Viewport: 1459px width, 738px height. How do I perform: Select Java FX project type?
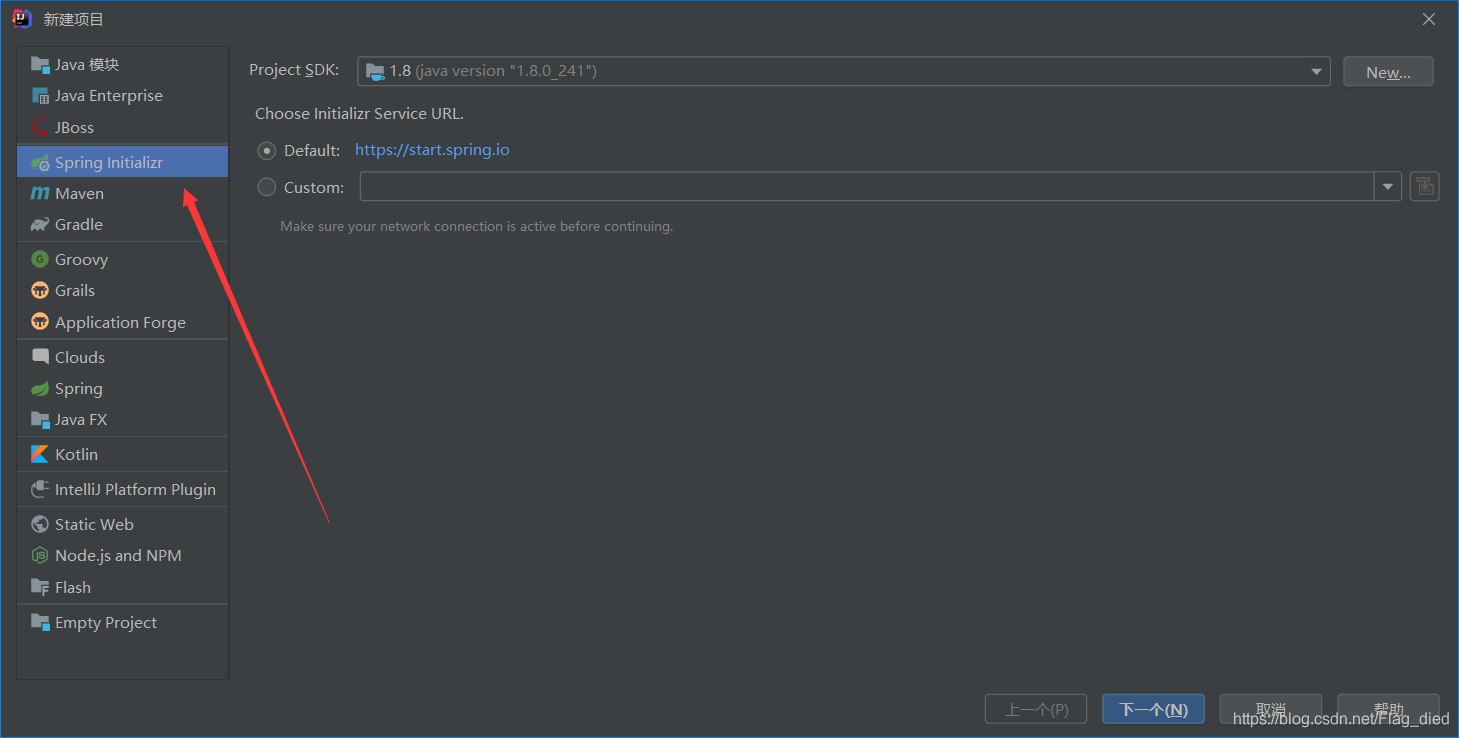click(x=123, y=420)
